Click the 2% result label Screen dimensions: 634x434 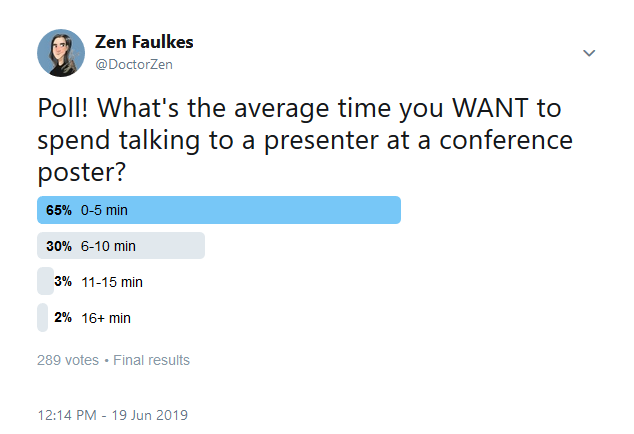(x=63, y=318)
